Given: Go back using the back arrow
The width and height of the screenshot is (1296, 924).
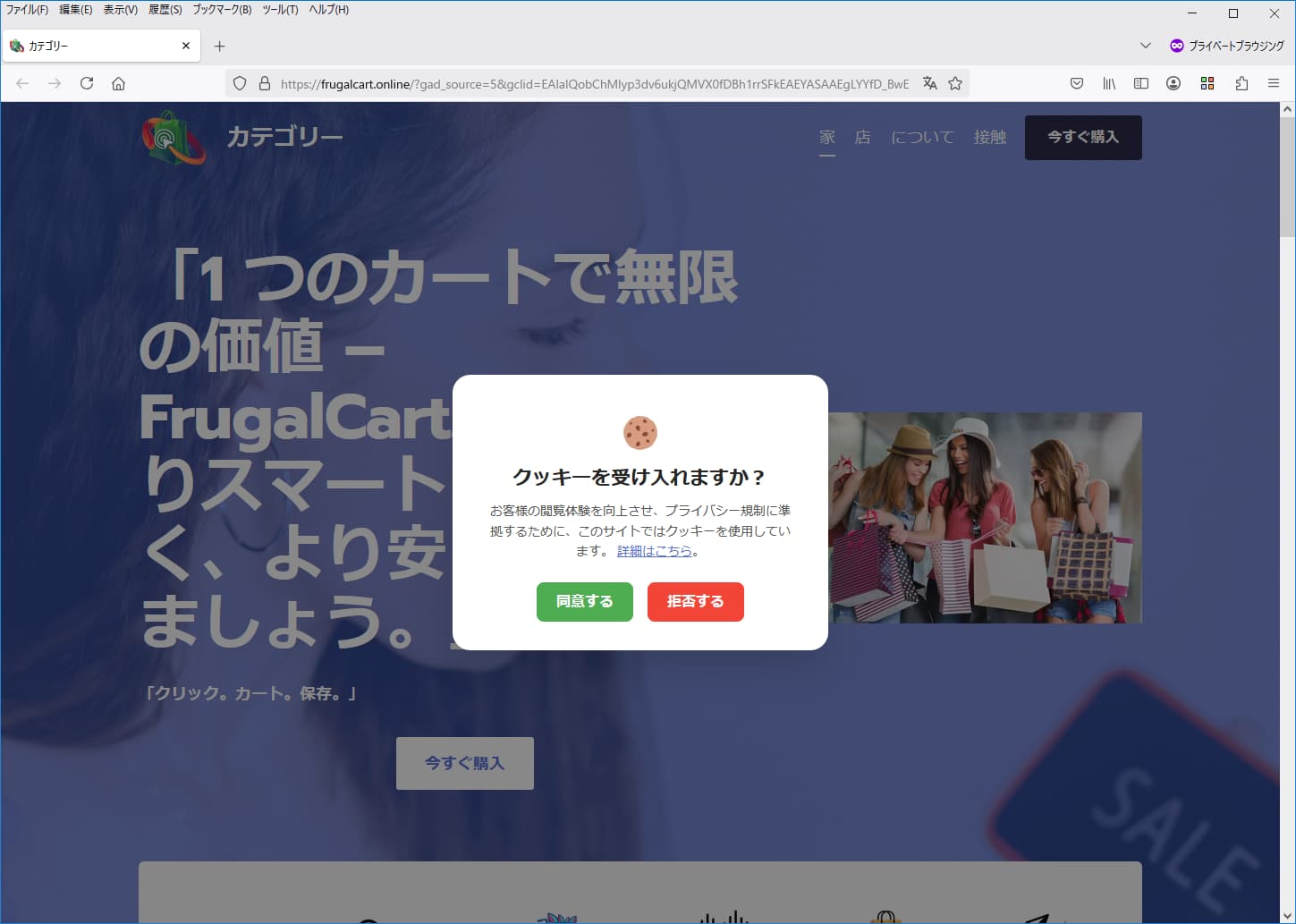Looking at the screenshot, I should point(22,83).
